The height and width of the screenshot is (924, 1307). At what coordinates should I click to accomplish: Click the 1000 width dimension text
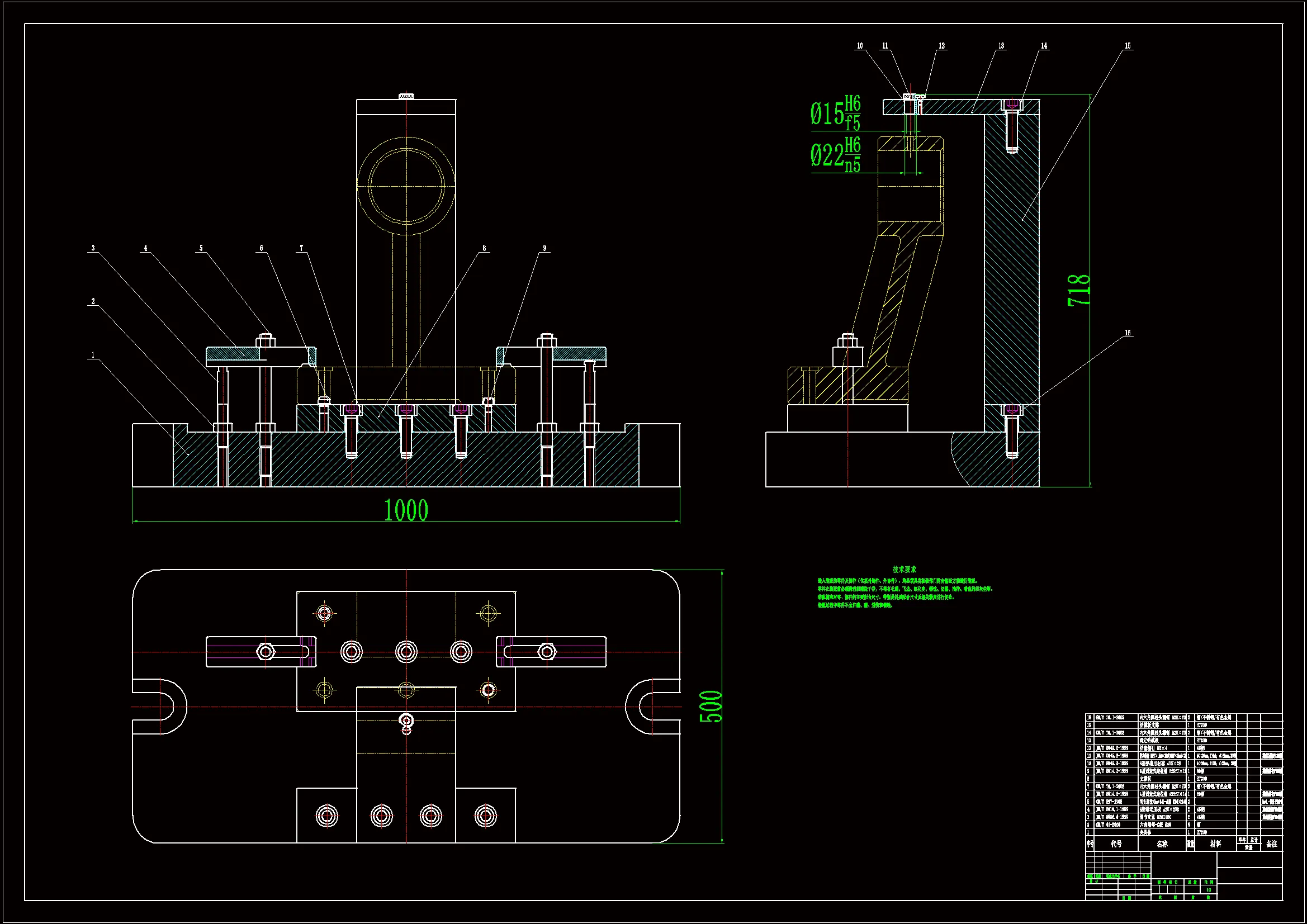(406, 510)
